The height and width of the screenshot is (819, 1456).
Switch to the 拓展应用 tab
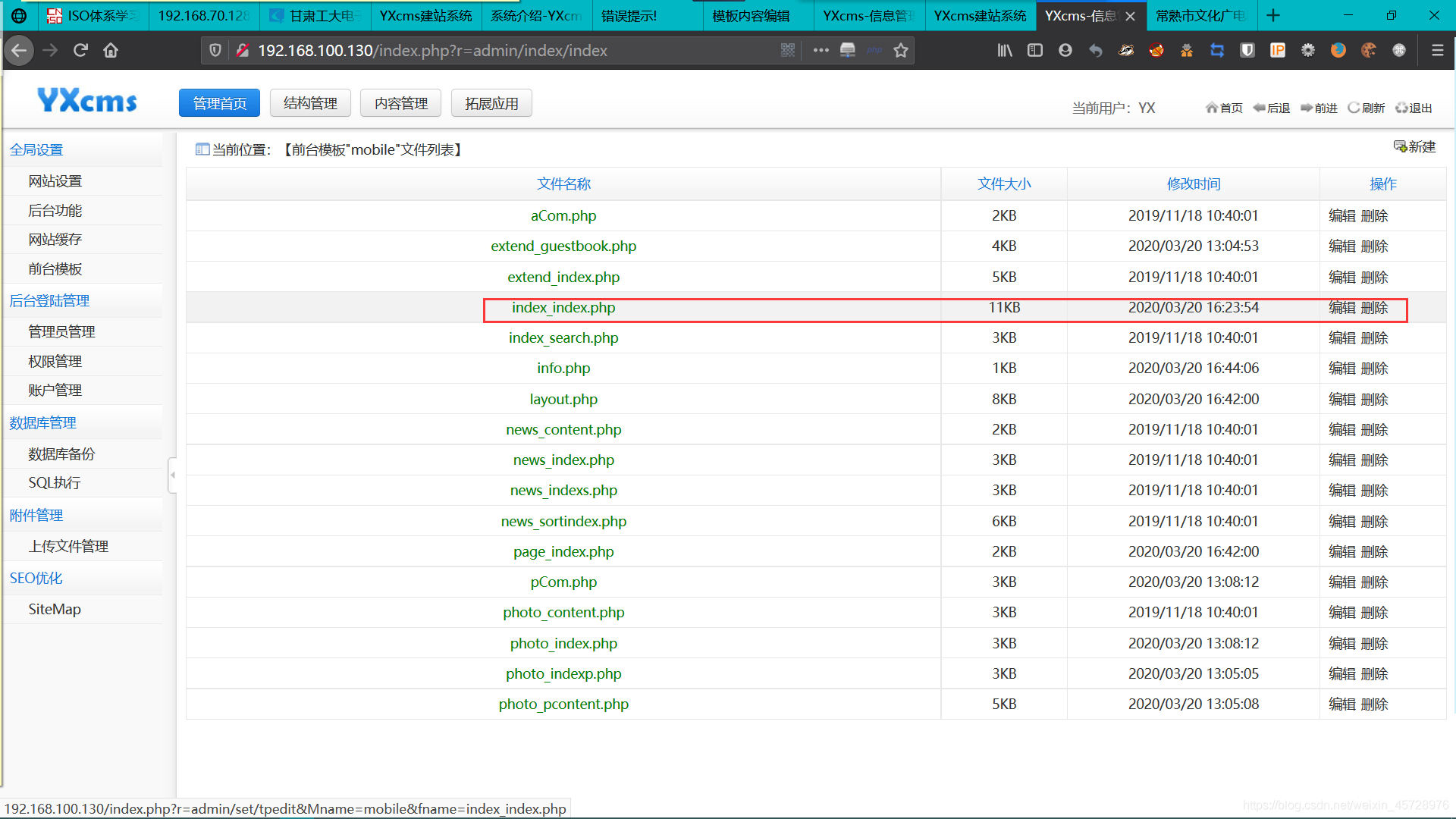[491, 103]
